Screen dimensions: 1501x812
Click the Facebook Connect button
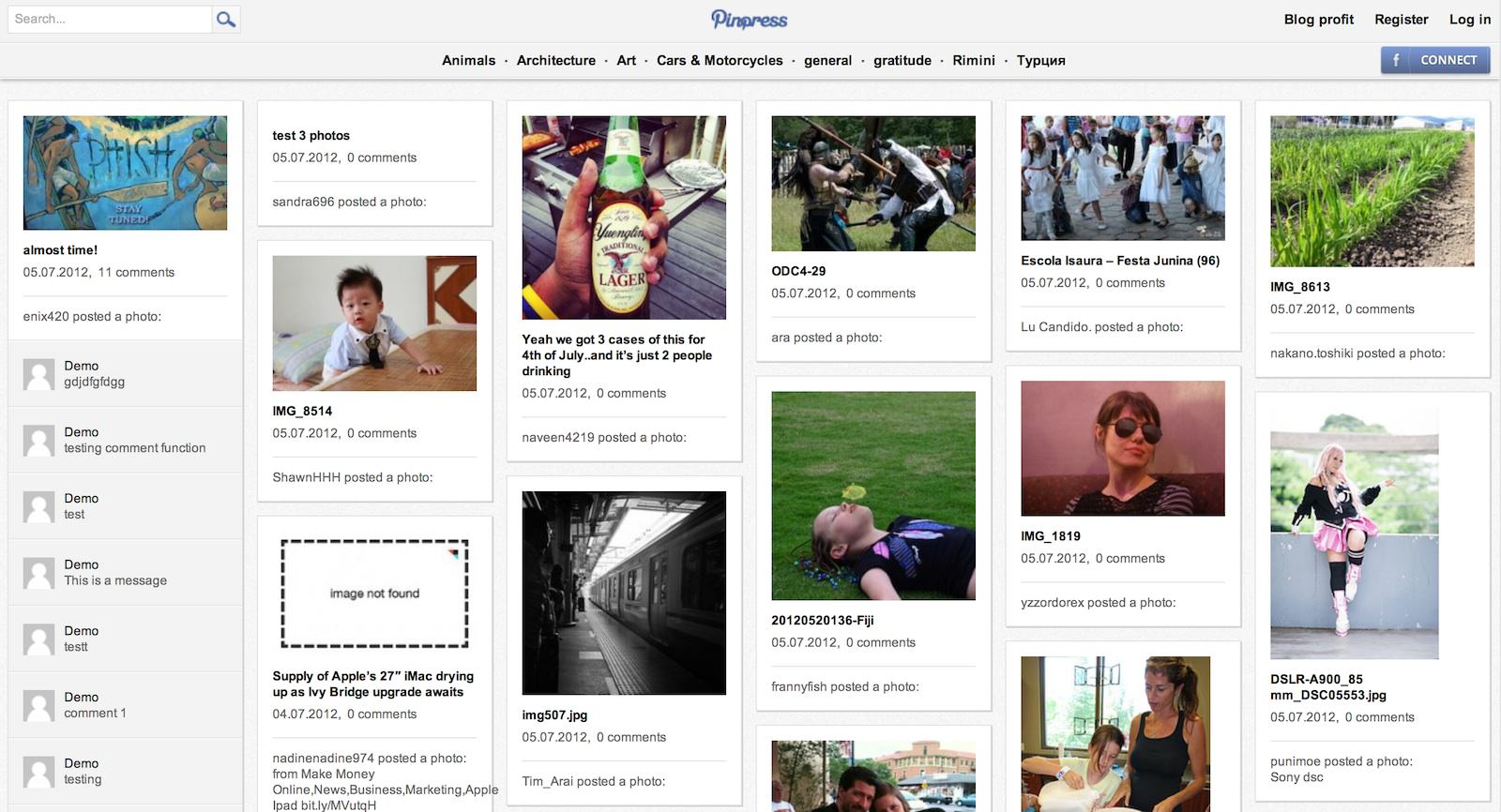click(1435, 60)
